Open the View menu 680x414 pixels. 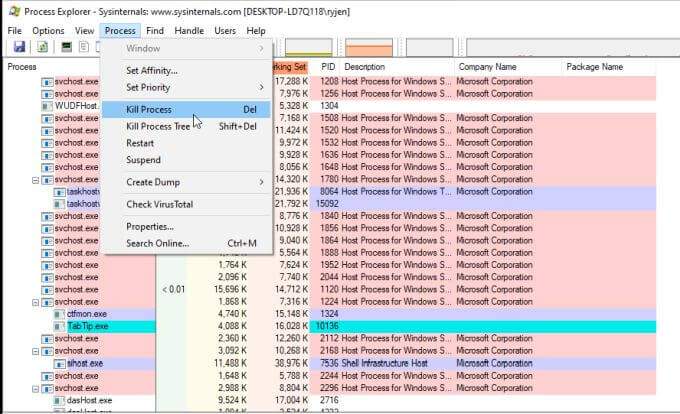[84, 31]
